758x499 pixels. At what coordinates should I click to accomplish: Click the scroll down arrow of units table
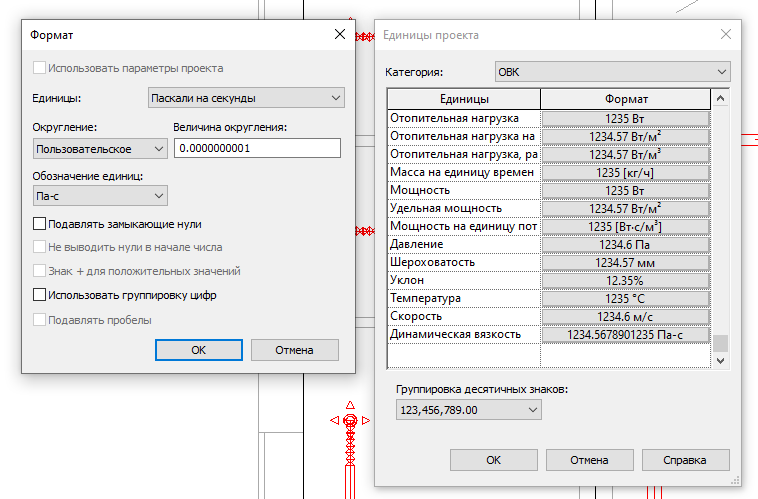pos(720,360)
